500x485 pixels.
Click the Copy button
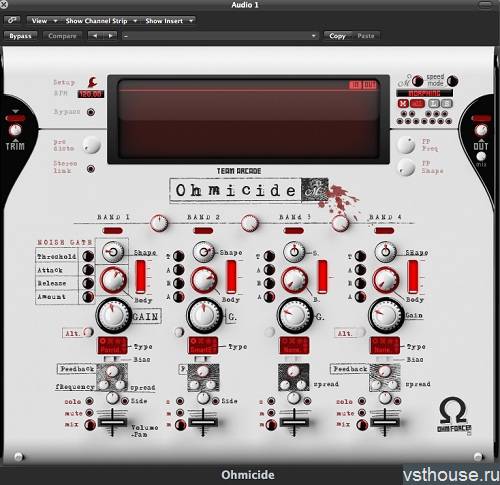click(337, 36)
